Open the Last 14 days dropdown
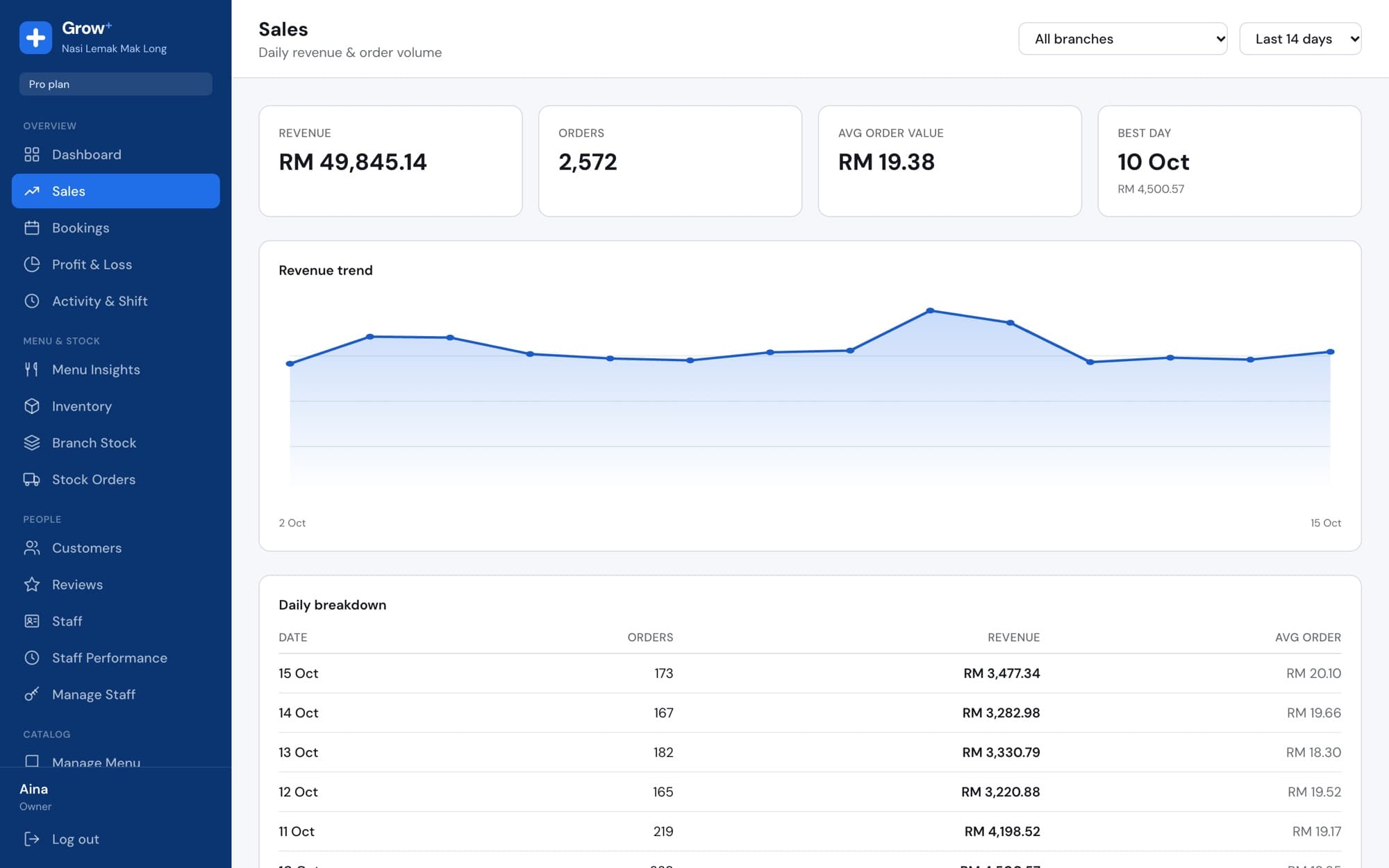Viewport: 1389px width, 868px height. 1300,39
